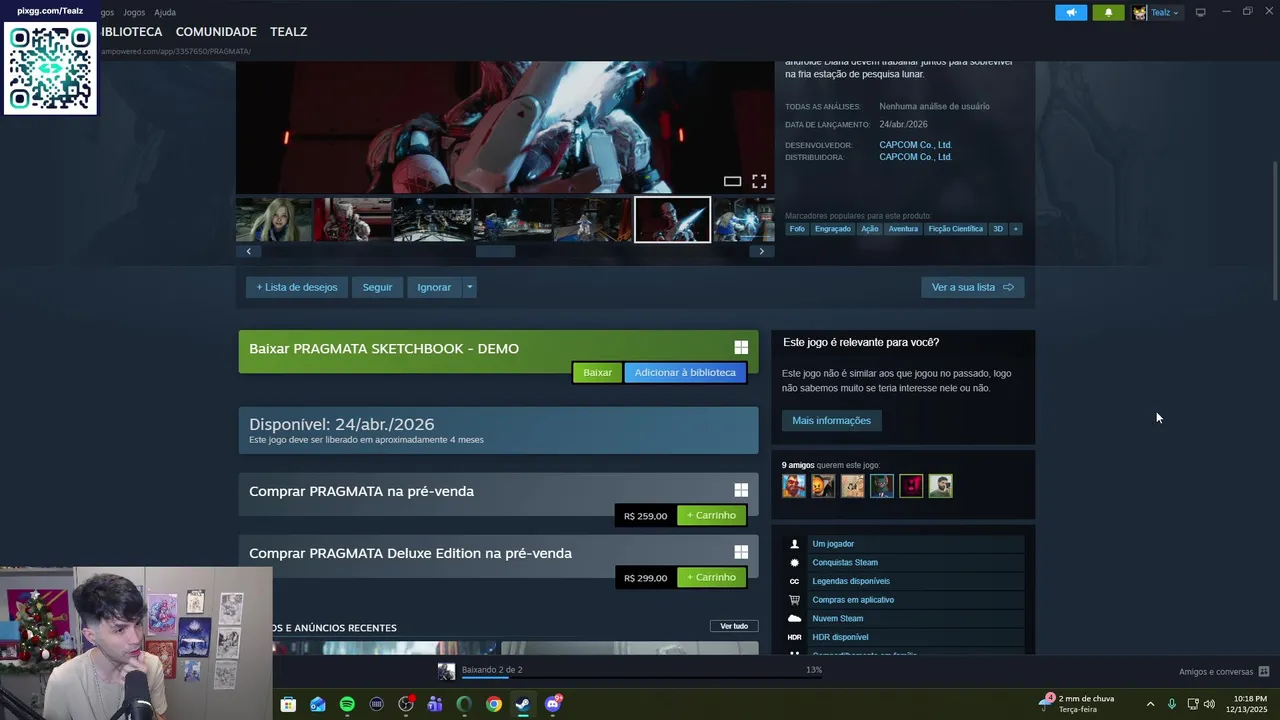Select the highlighted robot screenshot thumbnail
1280x720 pixels.
coord(672,220)
